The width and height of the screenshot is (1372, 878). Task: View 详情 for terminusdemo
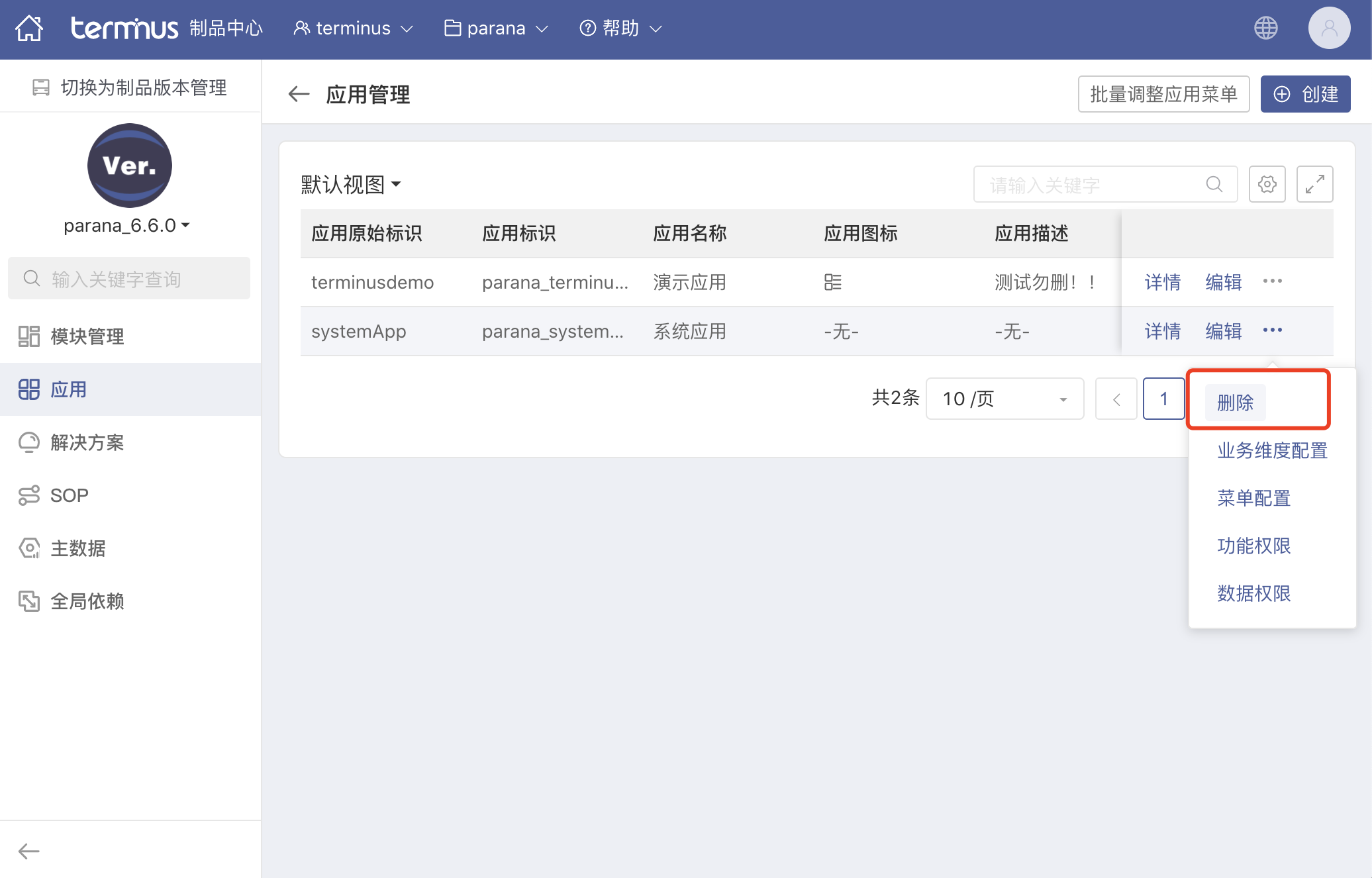click(x=1163, y=282)
